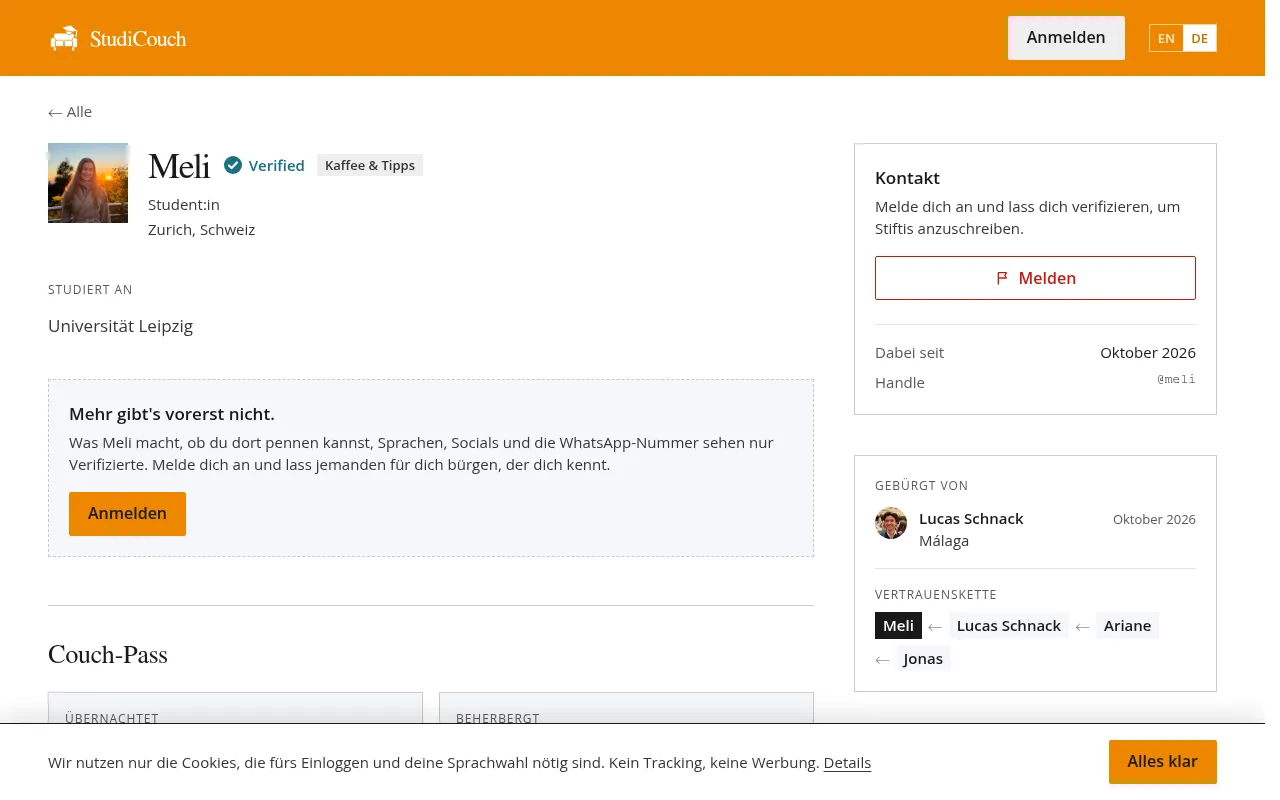Click Málaga under Lucas Schnack
The image size is (1280, 800).
(x=944, y=541)
